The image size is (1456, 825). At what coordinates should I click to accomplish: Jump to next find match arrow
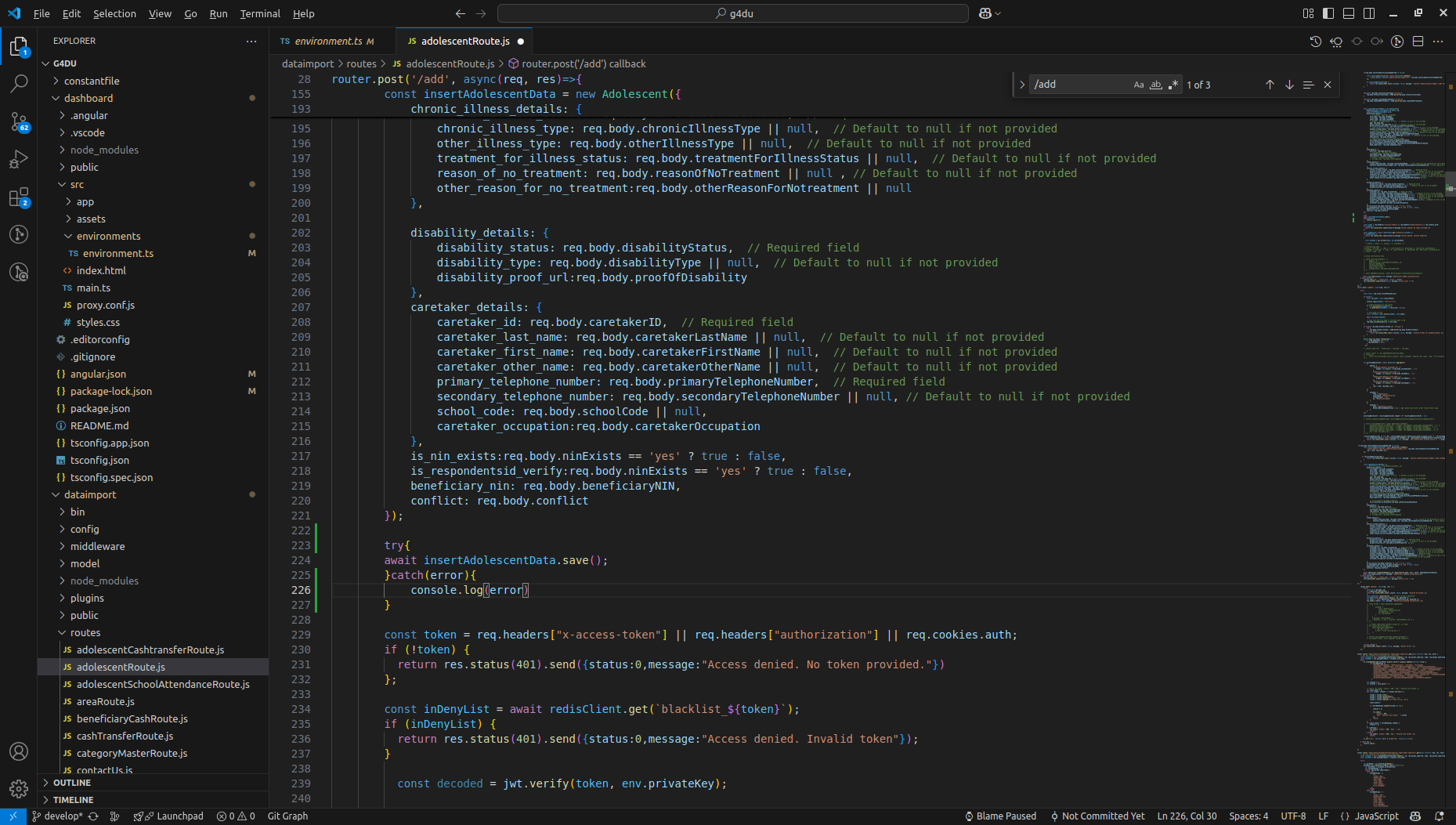click(1289, 85)
